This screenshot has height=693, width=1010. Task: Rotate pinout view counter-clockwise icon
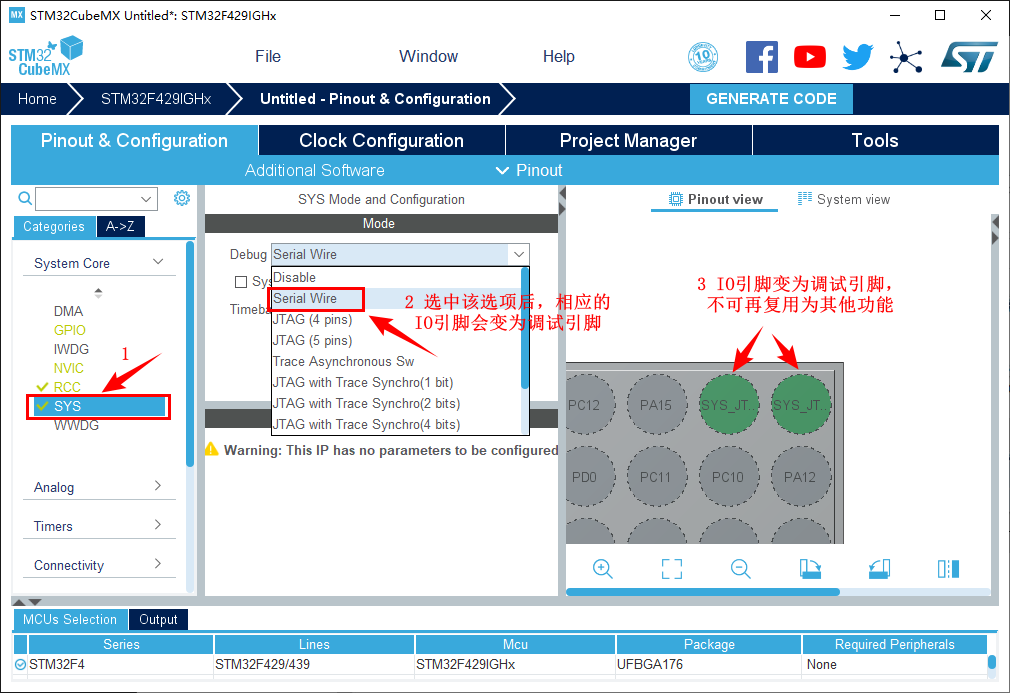tap(879, 569)
